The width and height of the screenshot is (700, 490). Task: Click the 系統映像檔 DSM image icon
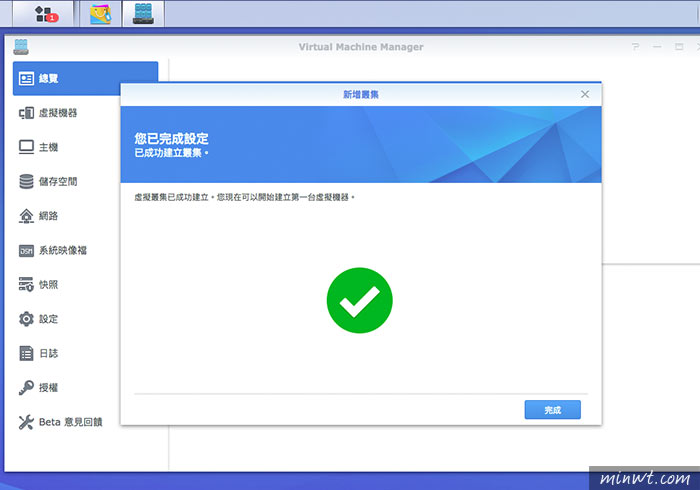tap(26, 250)
